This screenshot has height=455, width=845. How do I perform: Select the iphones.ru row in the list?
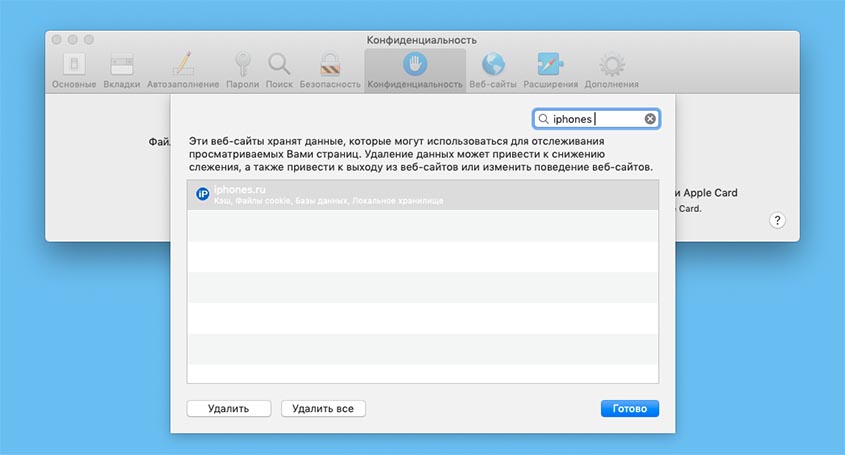(422, 195)
